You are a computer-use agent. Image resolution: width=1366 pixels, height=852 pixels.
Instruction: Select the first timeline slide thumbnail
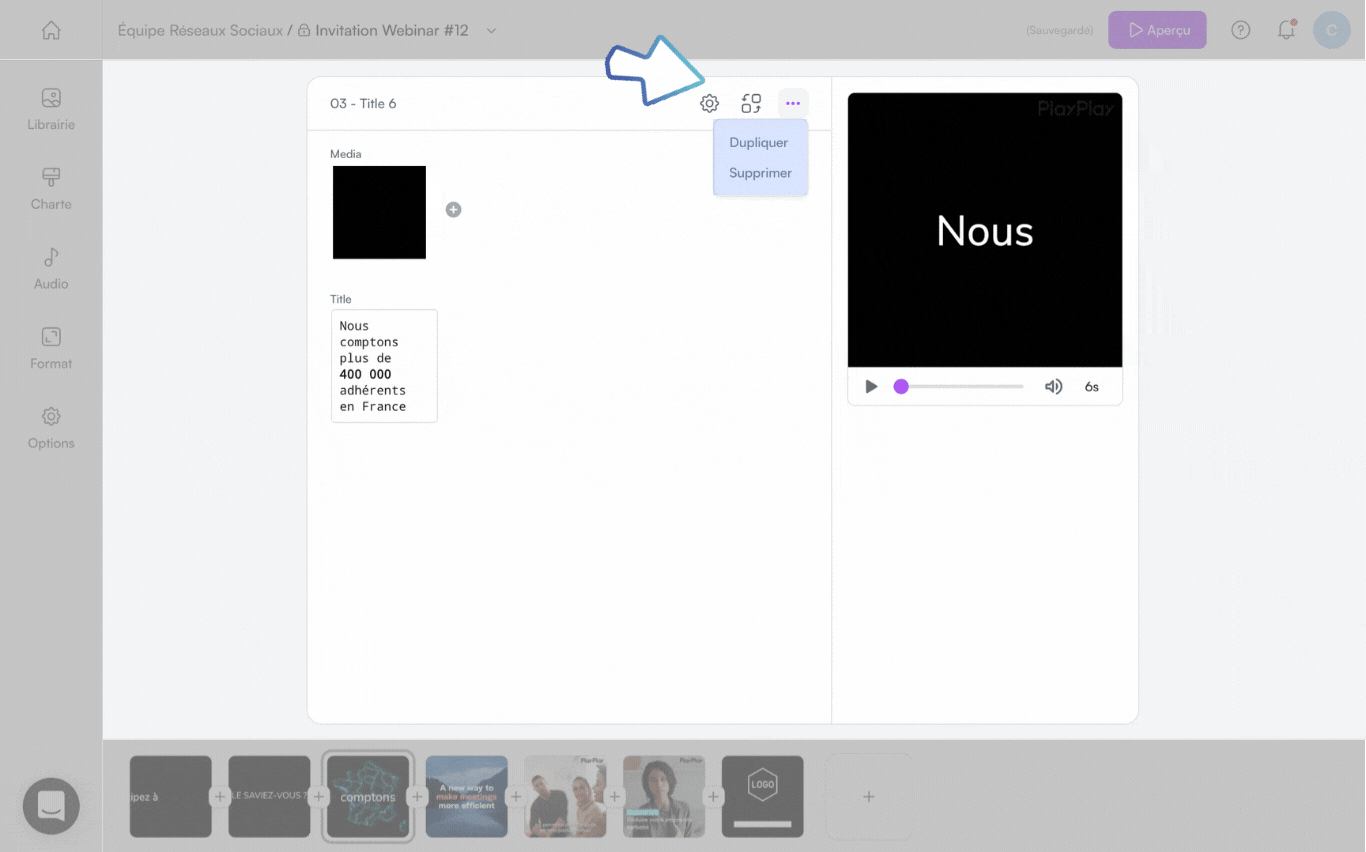click(170, 796)
